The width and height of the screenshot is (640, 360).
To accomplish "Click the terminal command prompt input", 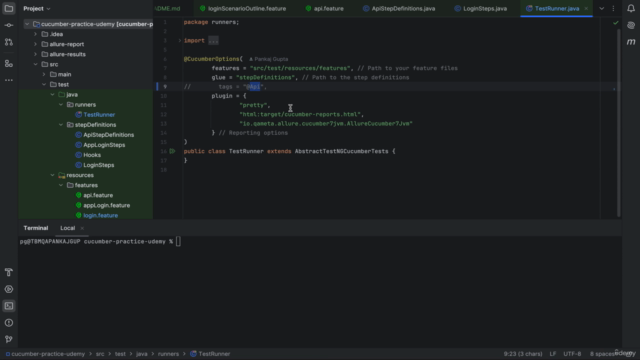I will pyautogui.click(x=178, y=242).
